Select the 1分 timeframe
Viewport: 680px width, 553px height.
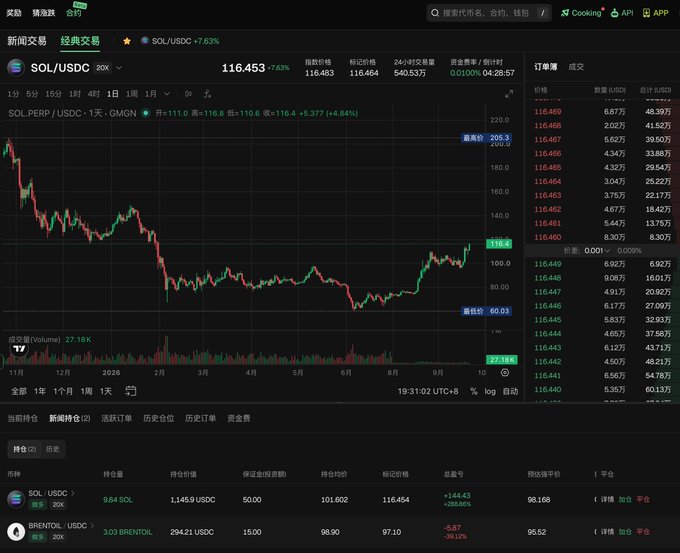(13, 94)
